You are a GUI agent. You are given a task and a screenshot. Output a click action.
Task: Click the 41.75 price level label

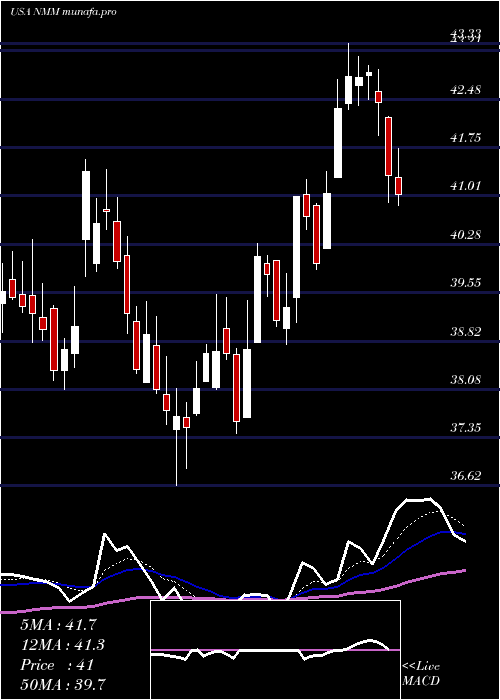(x=466, y=138)
